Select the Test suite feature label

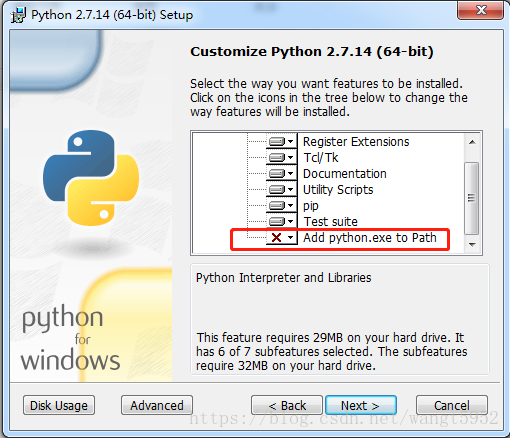pos(330,221)
